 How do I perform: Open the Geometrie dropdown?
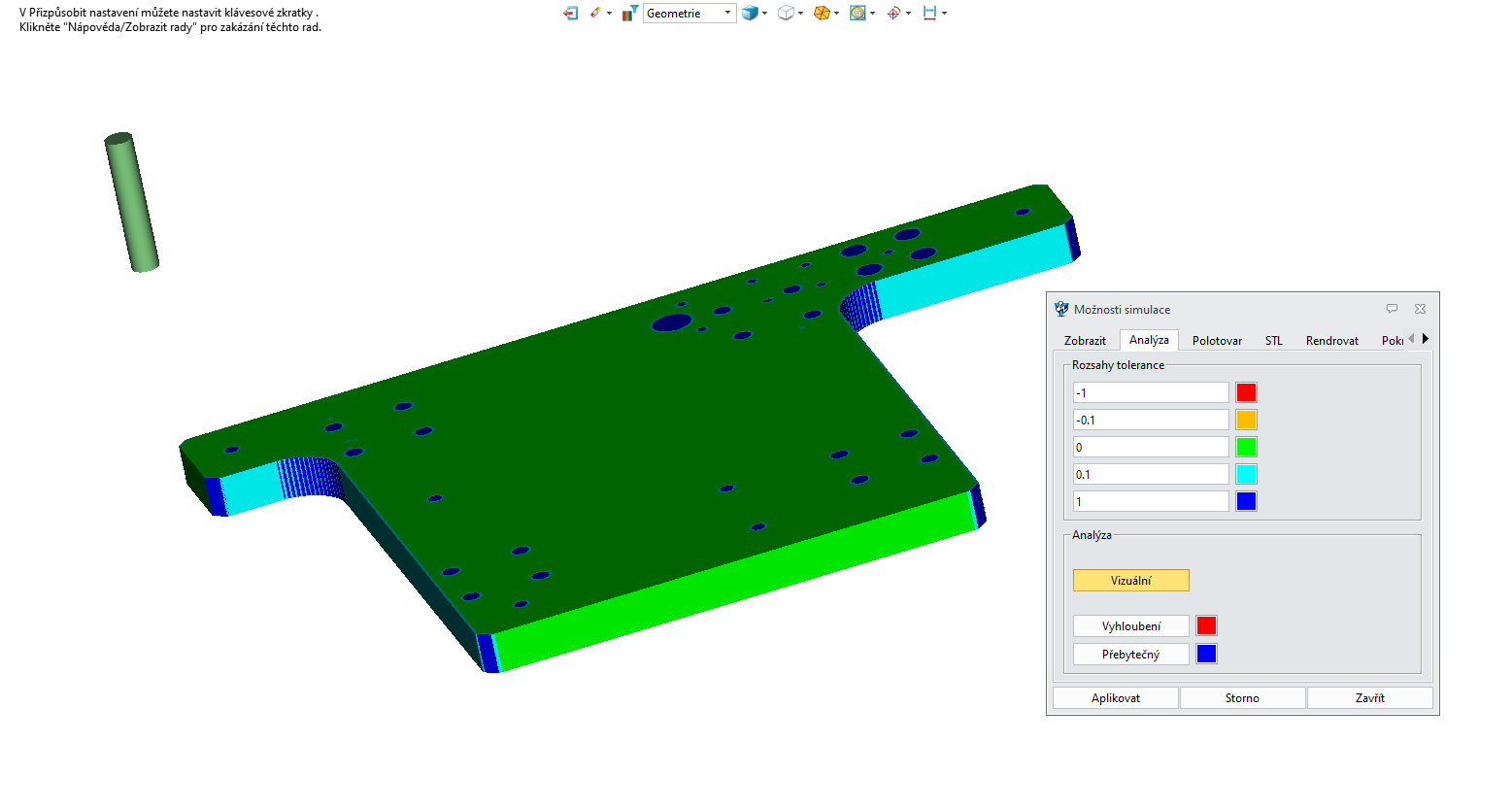pyautogui.click(x=689, y=14)
